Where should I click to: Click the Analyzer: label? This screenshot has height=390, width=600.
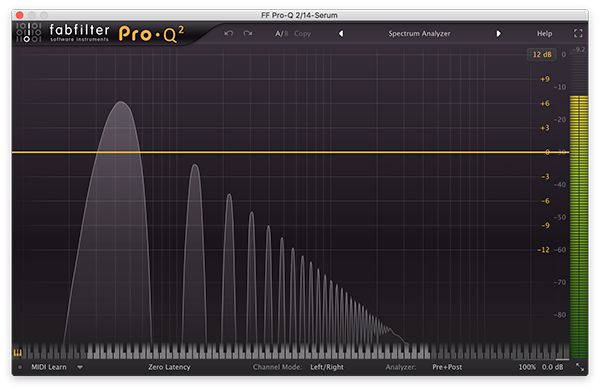coord(400,367)
